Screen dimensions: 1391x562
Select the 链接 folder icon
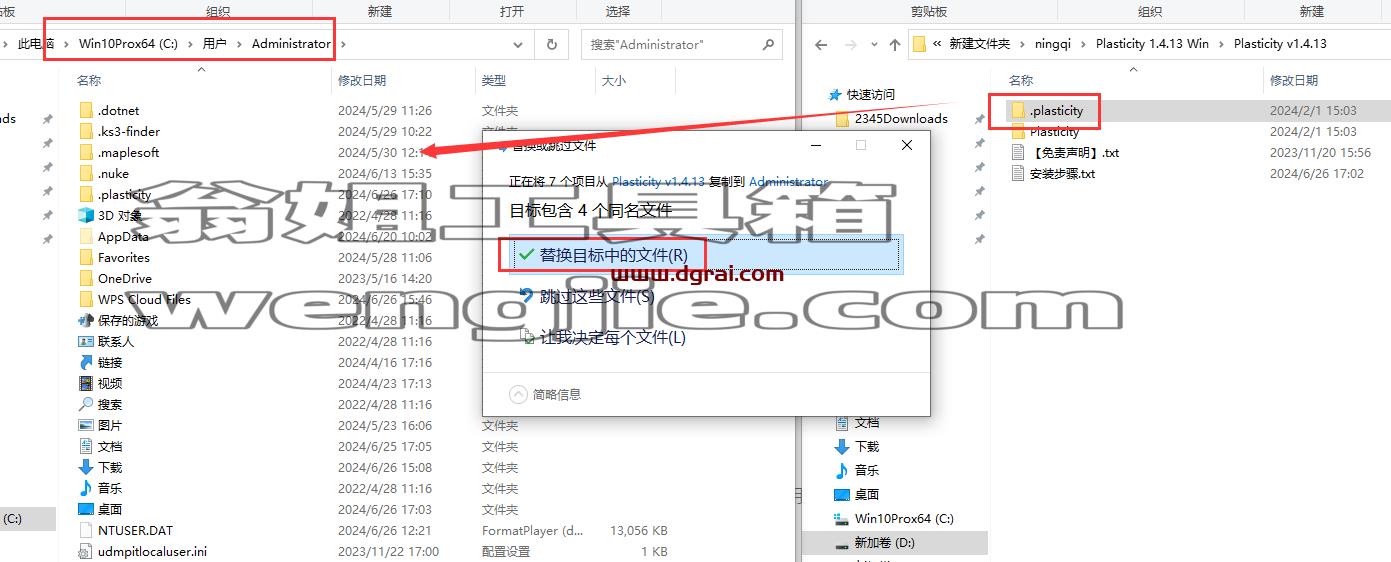(x=86, y=362)
